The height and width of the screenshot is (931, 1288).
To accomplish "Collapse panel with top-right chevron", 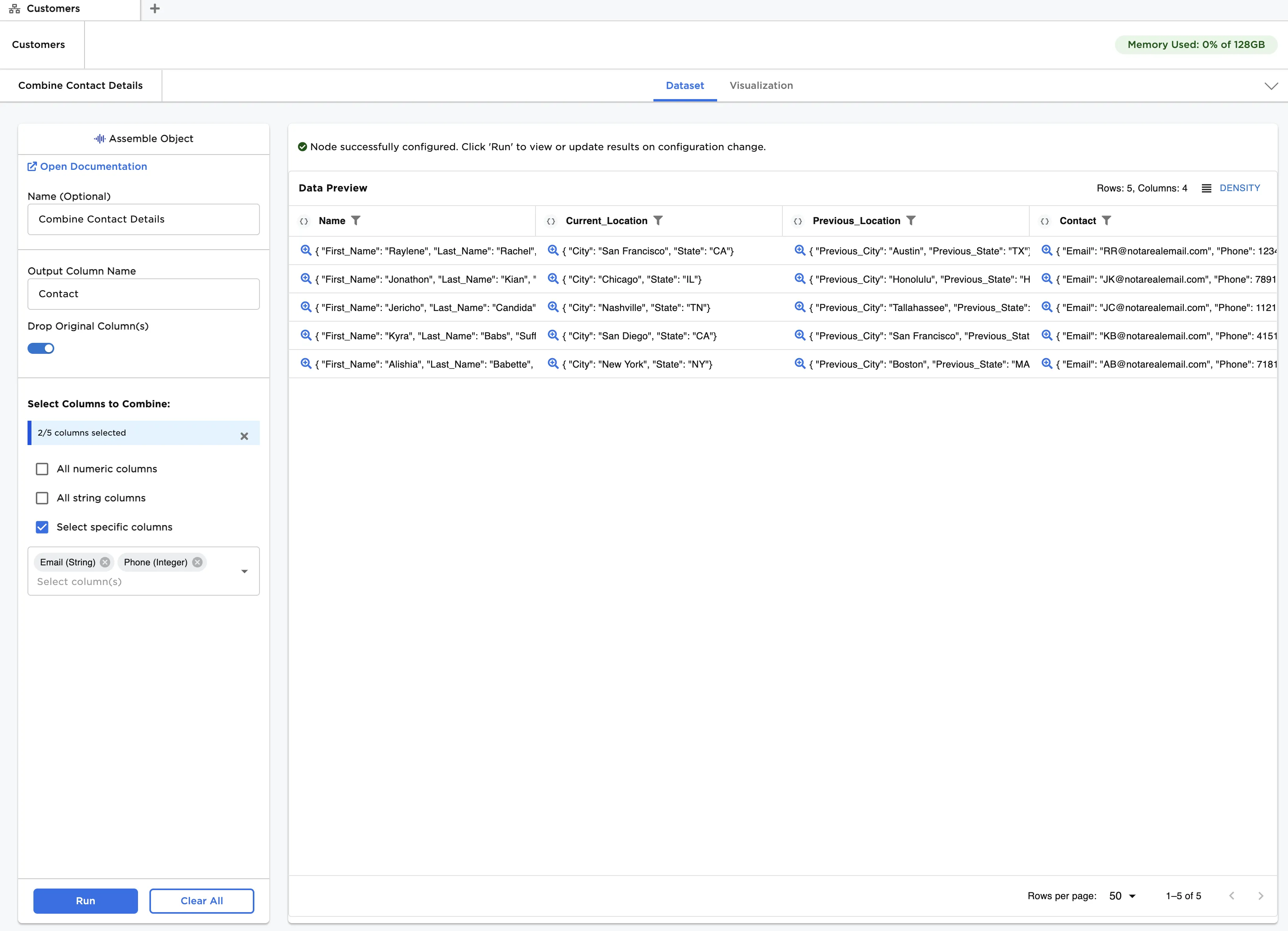I will coord(1271,86).
